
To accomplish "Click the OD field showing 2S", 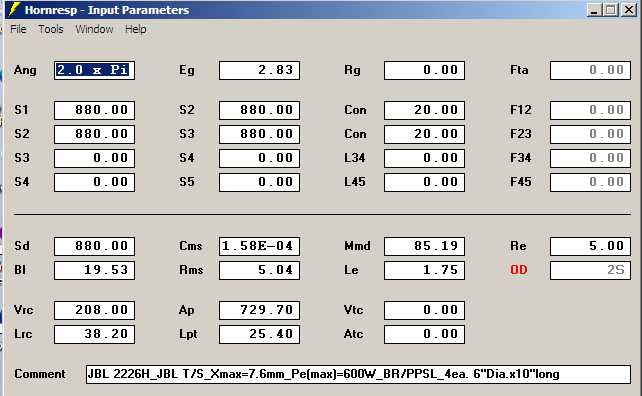I will [x=590, y=270].
